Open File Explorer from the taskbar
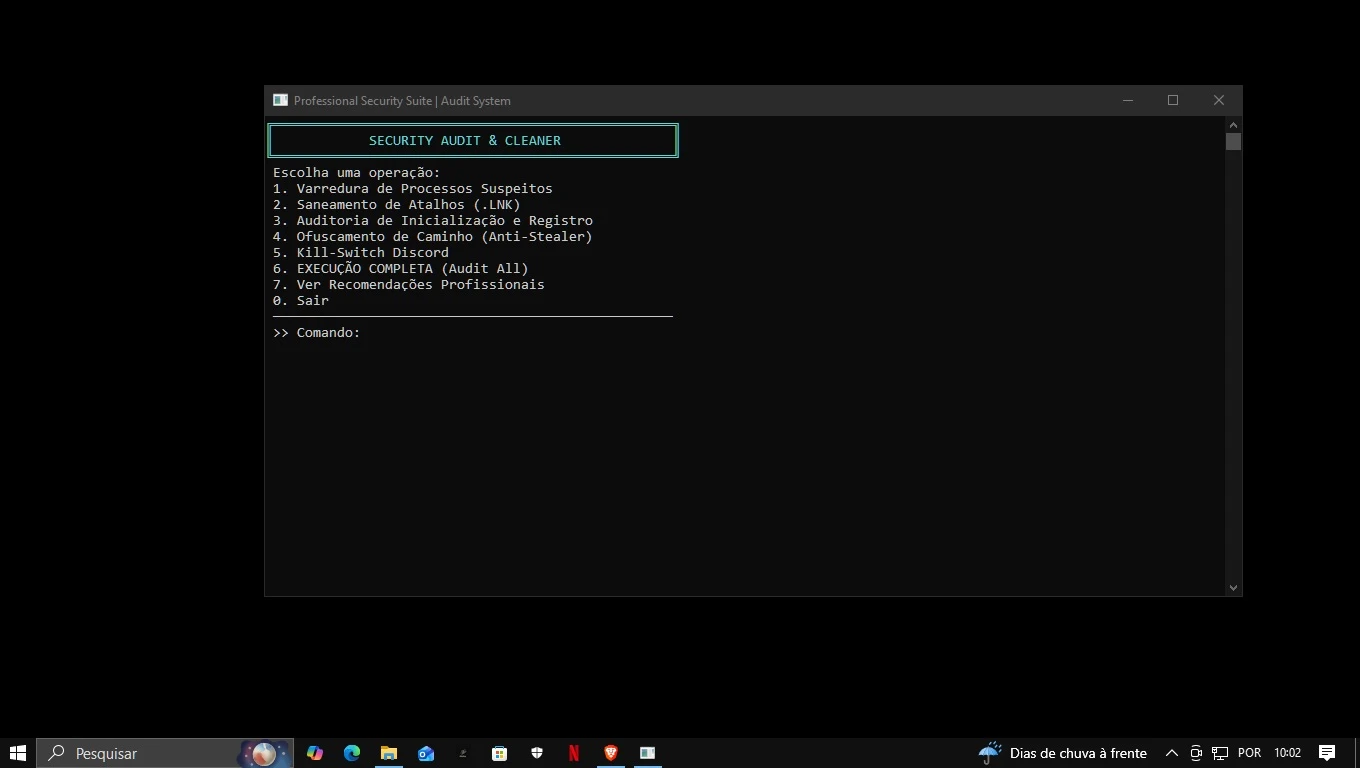 tap(389, 753)
